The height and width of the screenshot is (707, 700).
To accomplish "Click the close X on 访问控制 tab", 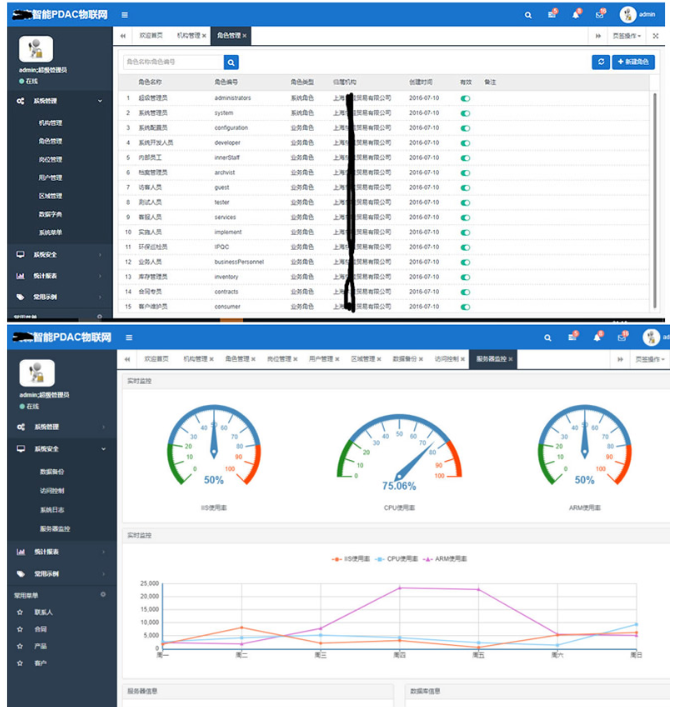I will [463, 358].
